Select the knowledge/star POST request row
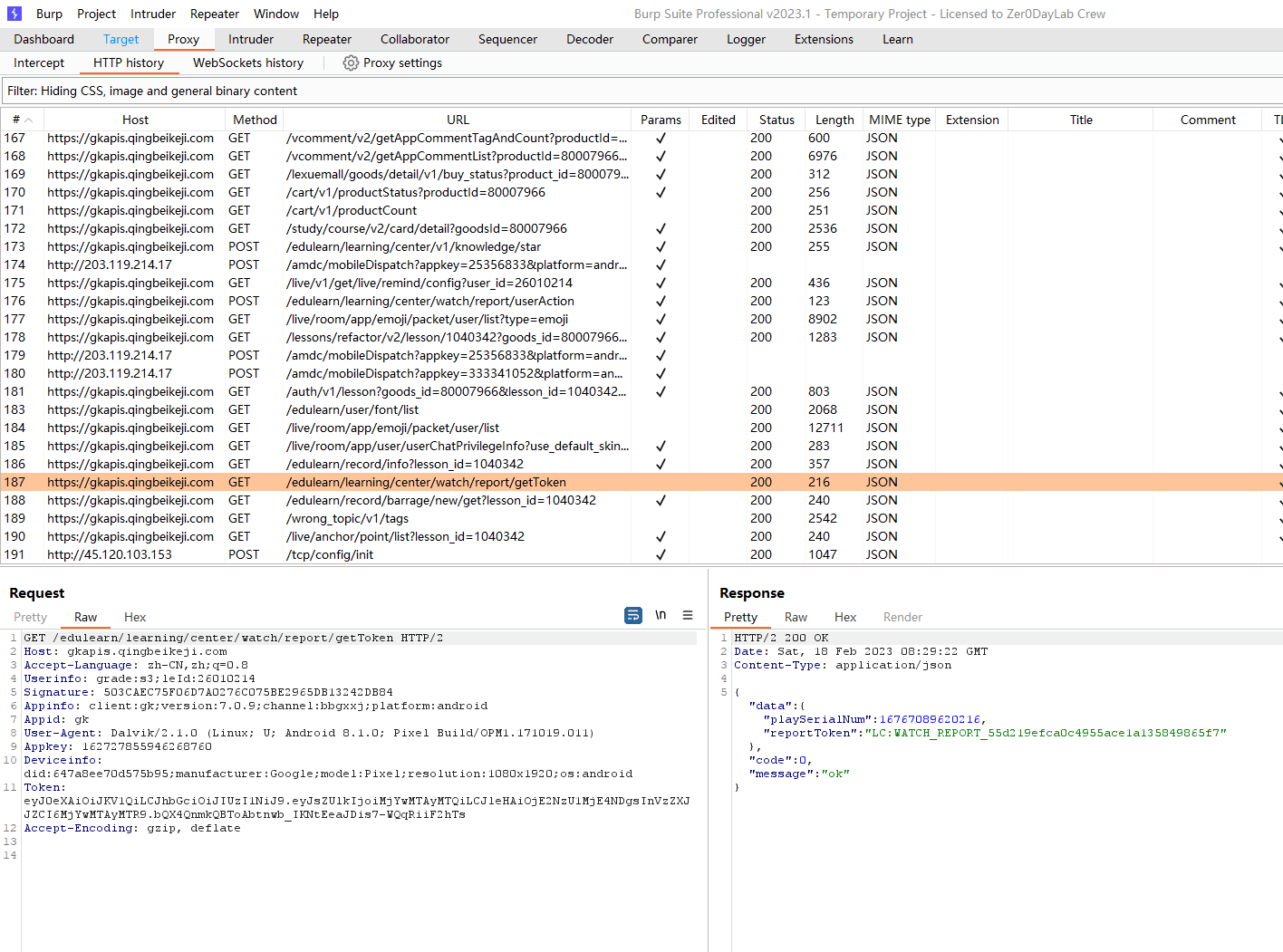 [x=641, y=246]
